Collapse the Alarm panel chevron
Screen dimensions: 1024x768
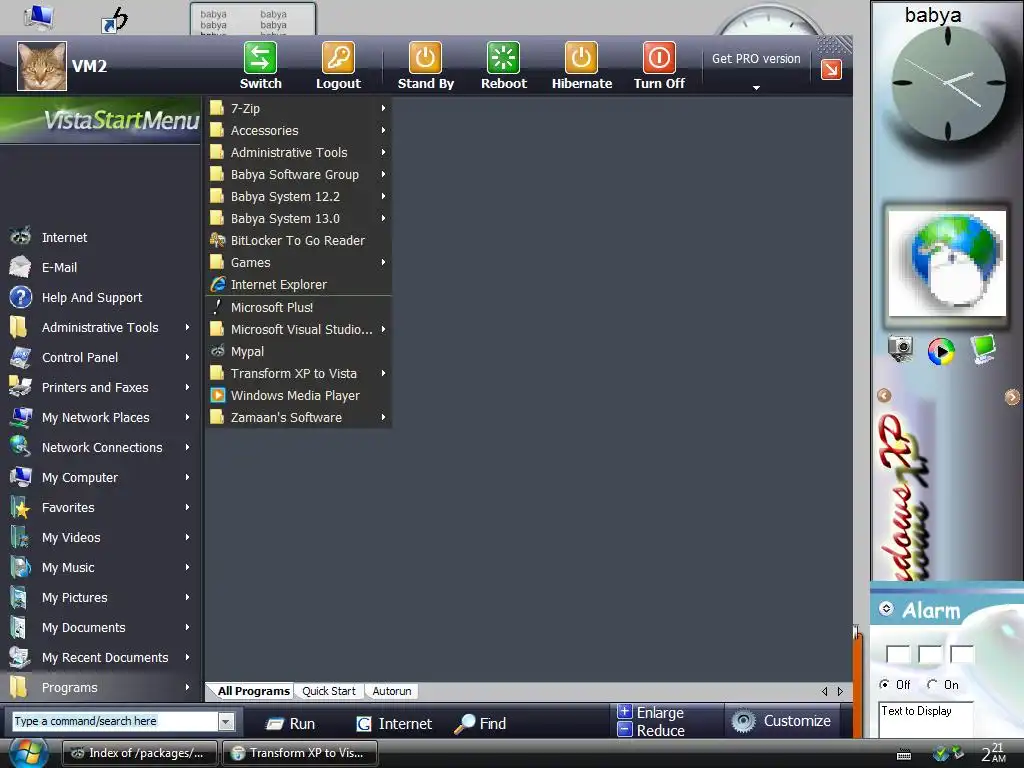pyautogui.click(x=886, y=609)
